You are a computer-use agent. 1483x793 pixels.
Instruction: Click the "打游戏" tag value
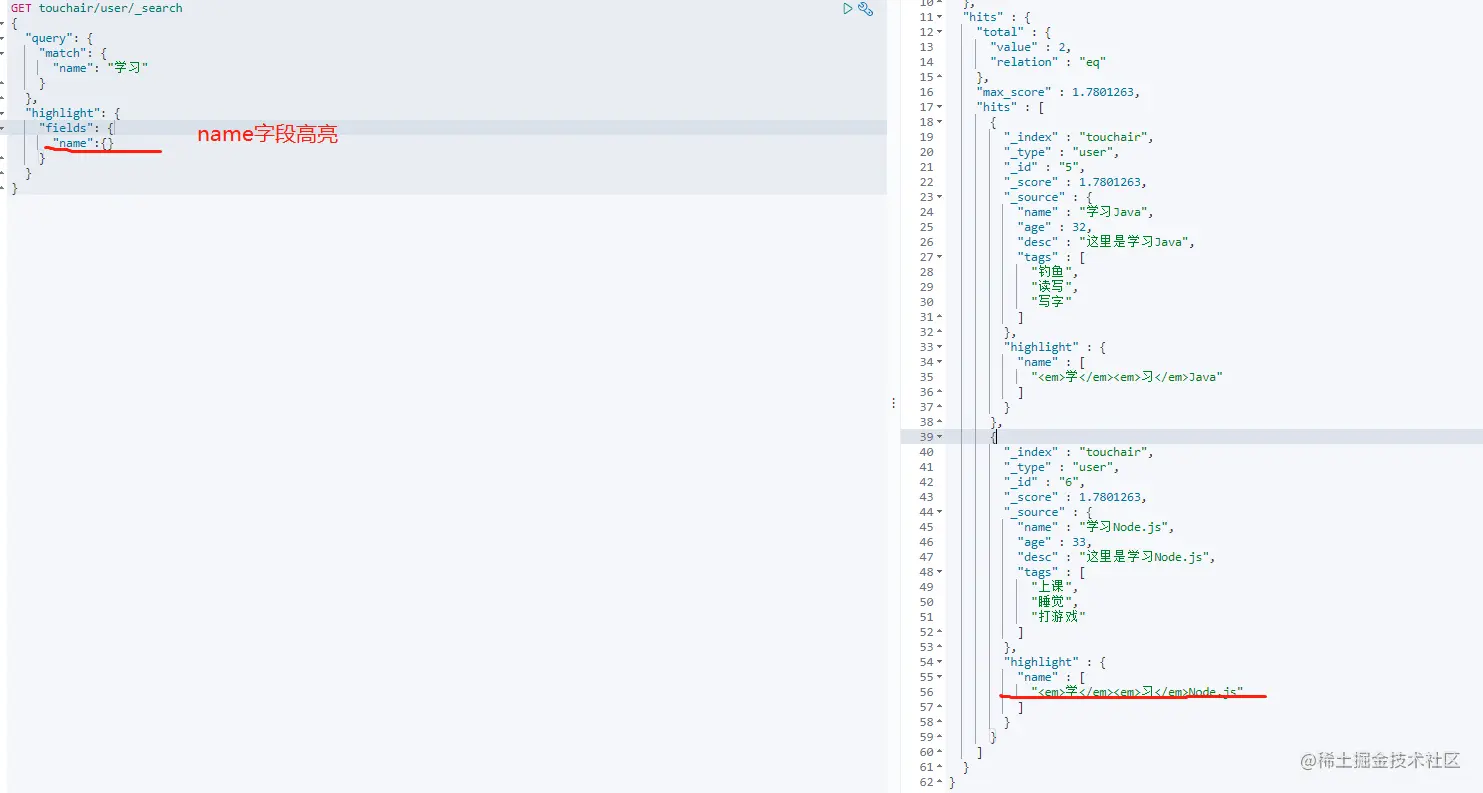click(1058, 617)
